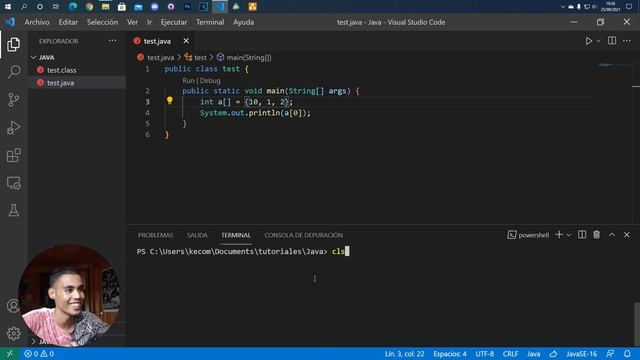Split the terminal panel
Image resolution: width=640 pixels, height=360 pixels.
point(582,235)
